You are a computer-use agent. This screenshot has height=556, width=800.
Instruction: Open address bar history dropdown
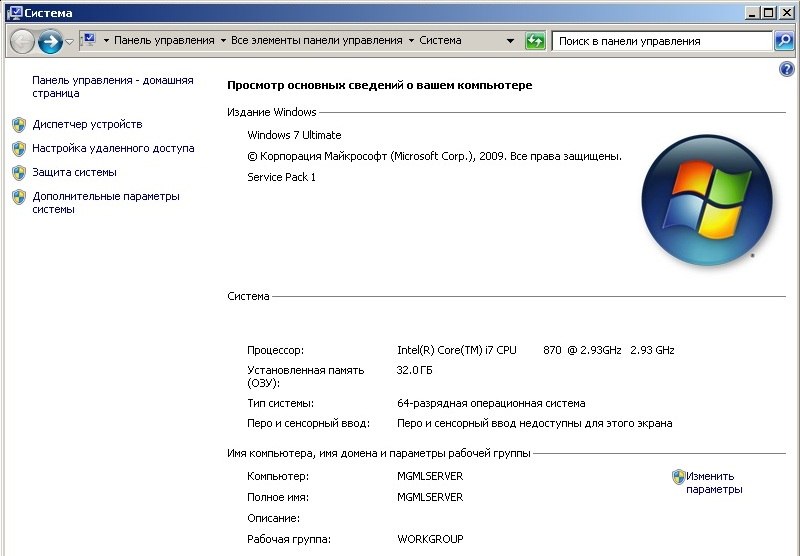[x=510, y=41]
